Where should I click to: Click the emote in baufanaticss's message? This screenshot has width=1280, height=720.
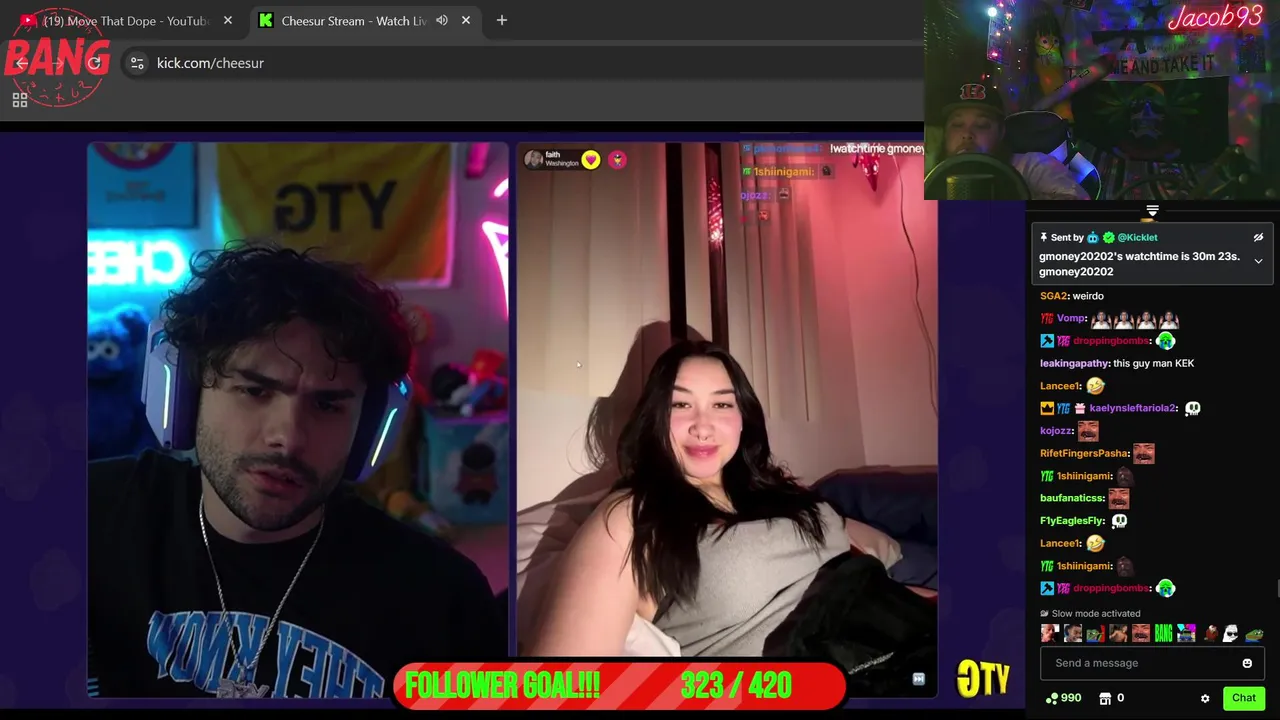(x=1119, y=498)
